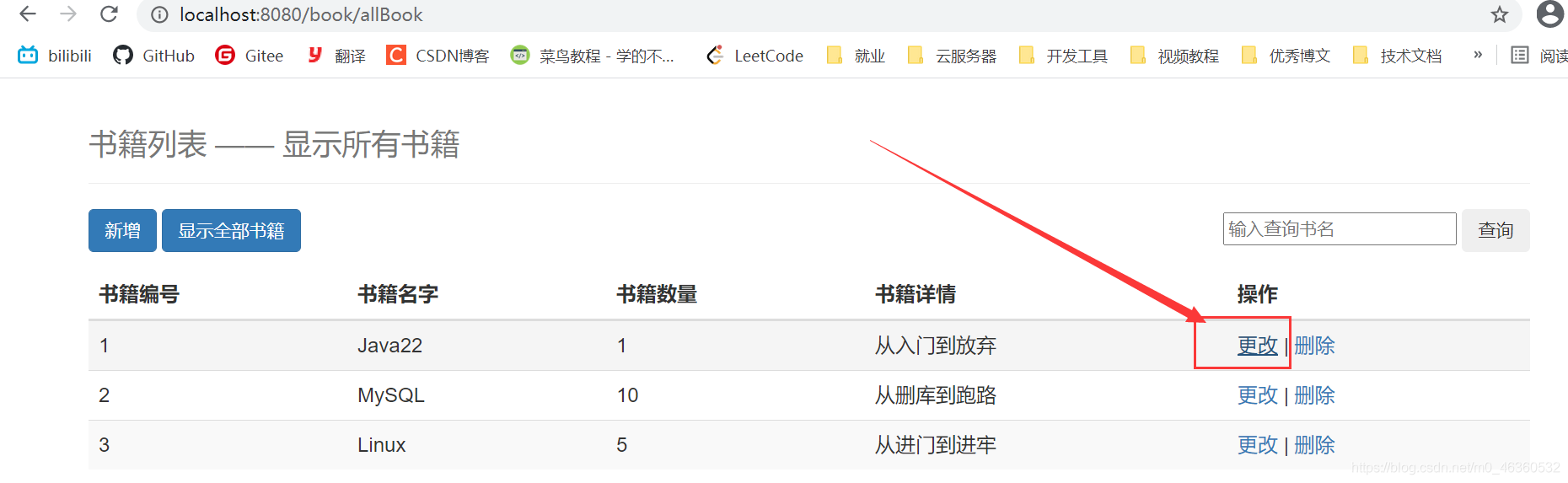
Task: Select the MySQL book name cell
Action: (391, 395)
